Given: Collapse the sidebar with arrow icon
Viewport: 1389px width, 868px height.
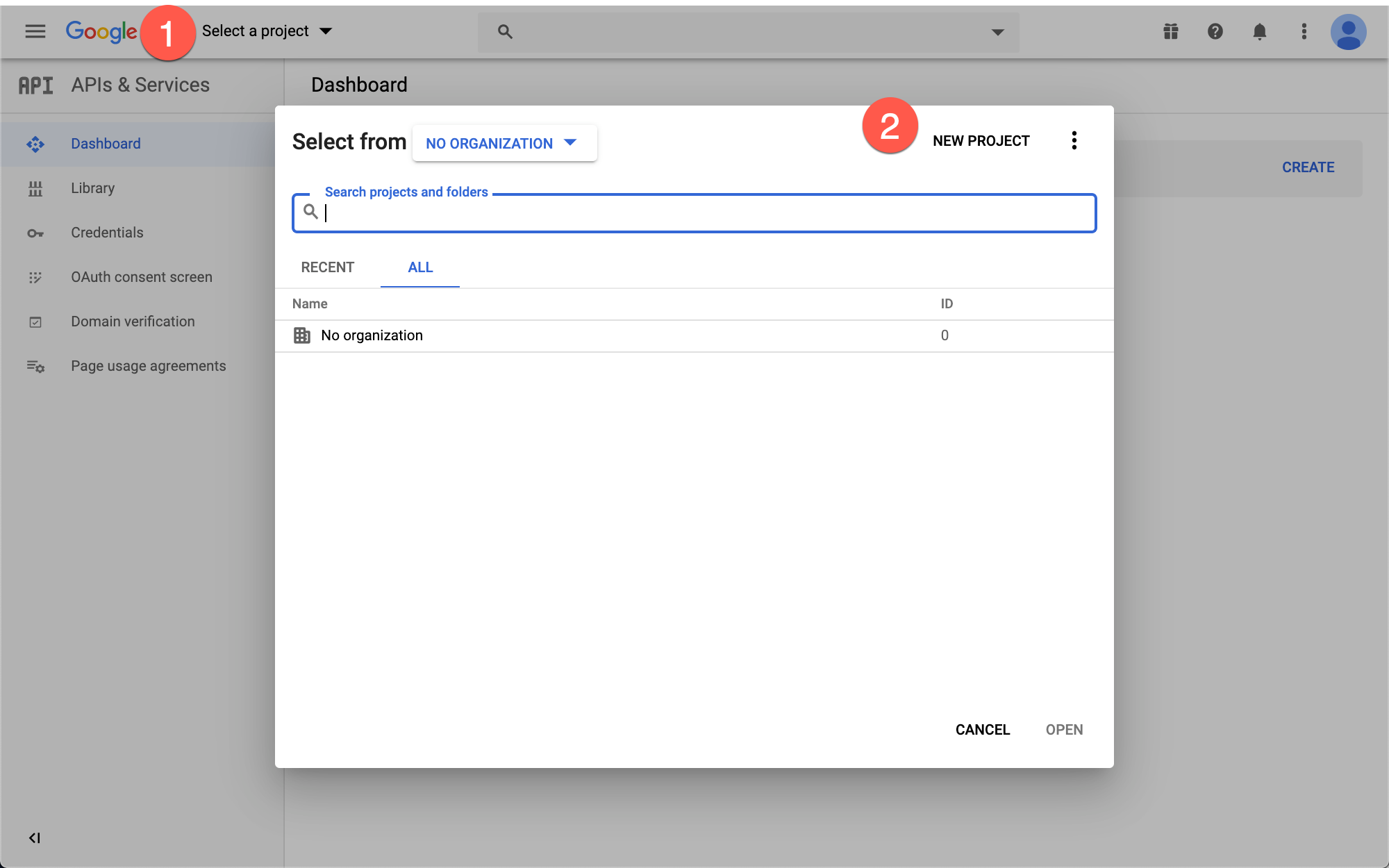Looking at the screenshot, I should tap(35, 838).
